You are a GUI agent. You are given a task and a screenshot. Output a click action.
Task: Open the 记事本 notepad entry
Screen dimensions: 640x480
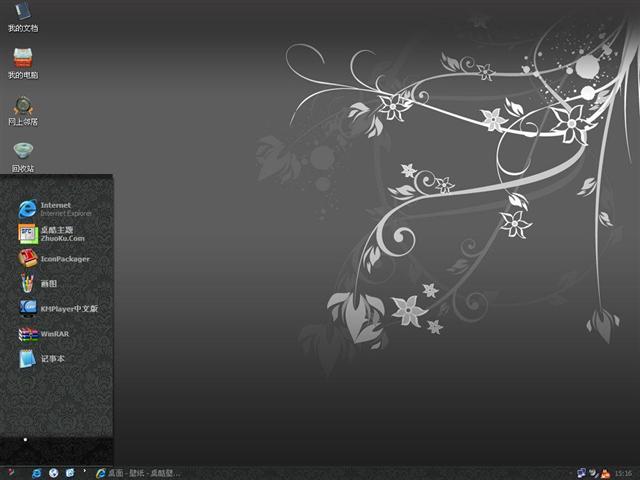pyautogui.click(x=42, y=358)
